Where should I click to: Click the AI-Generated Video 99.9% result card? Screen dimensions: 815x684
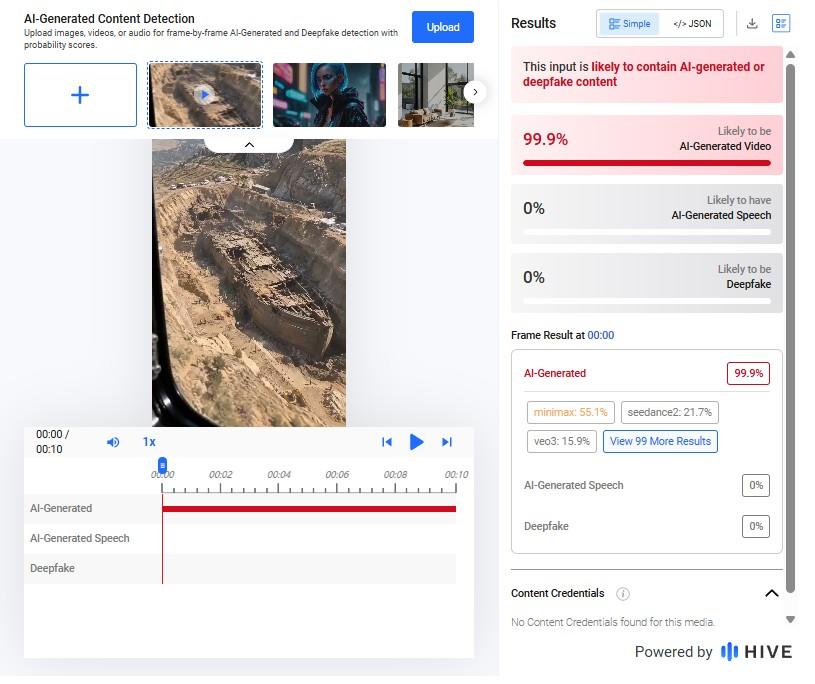pos(647,144)
